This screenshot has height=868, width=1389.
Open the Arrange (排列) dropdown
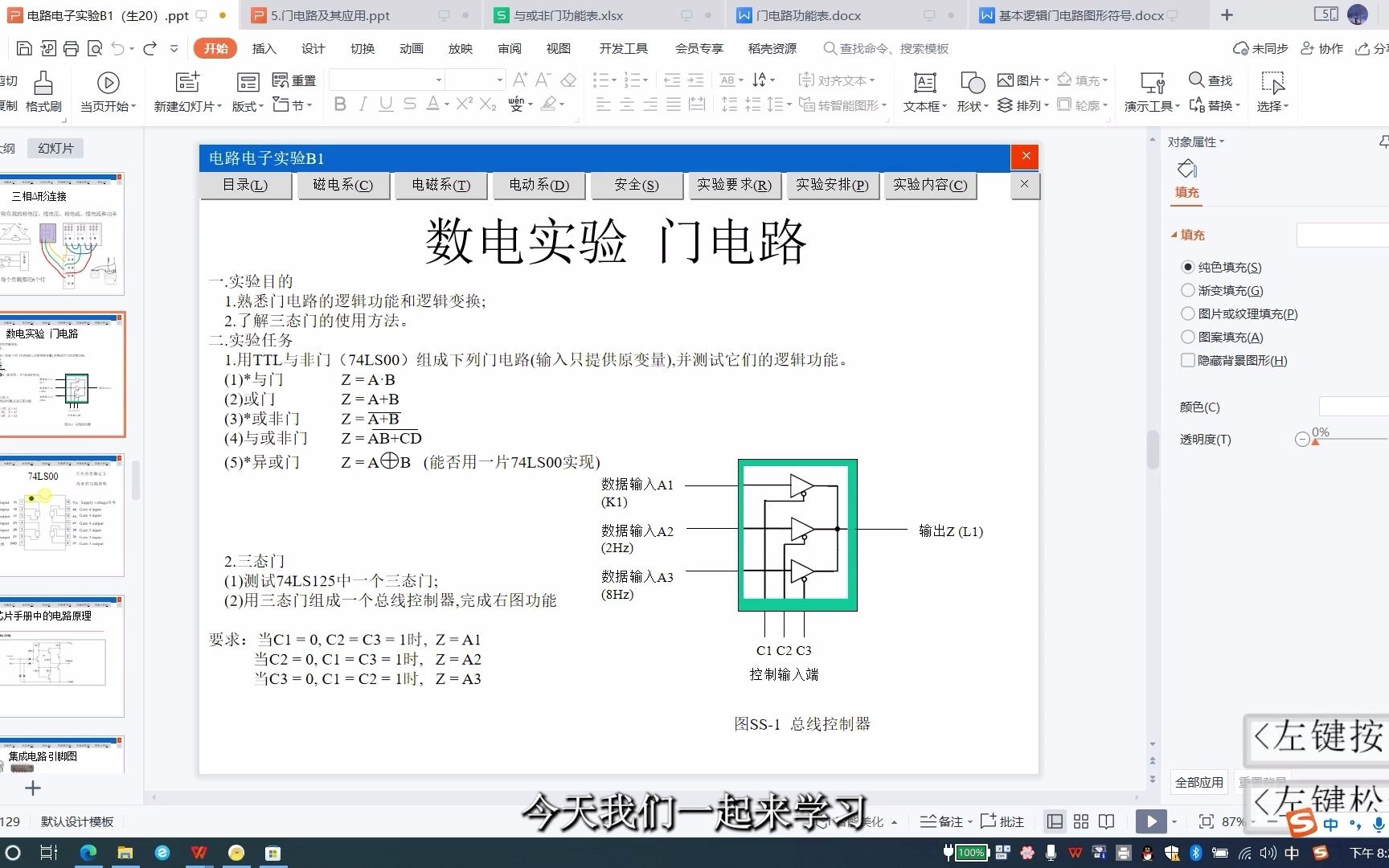click(x=1023, y=105)
